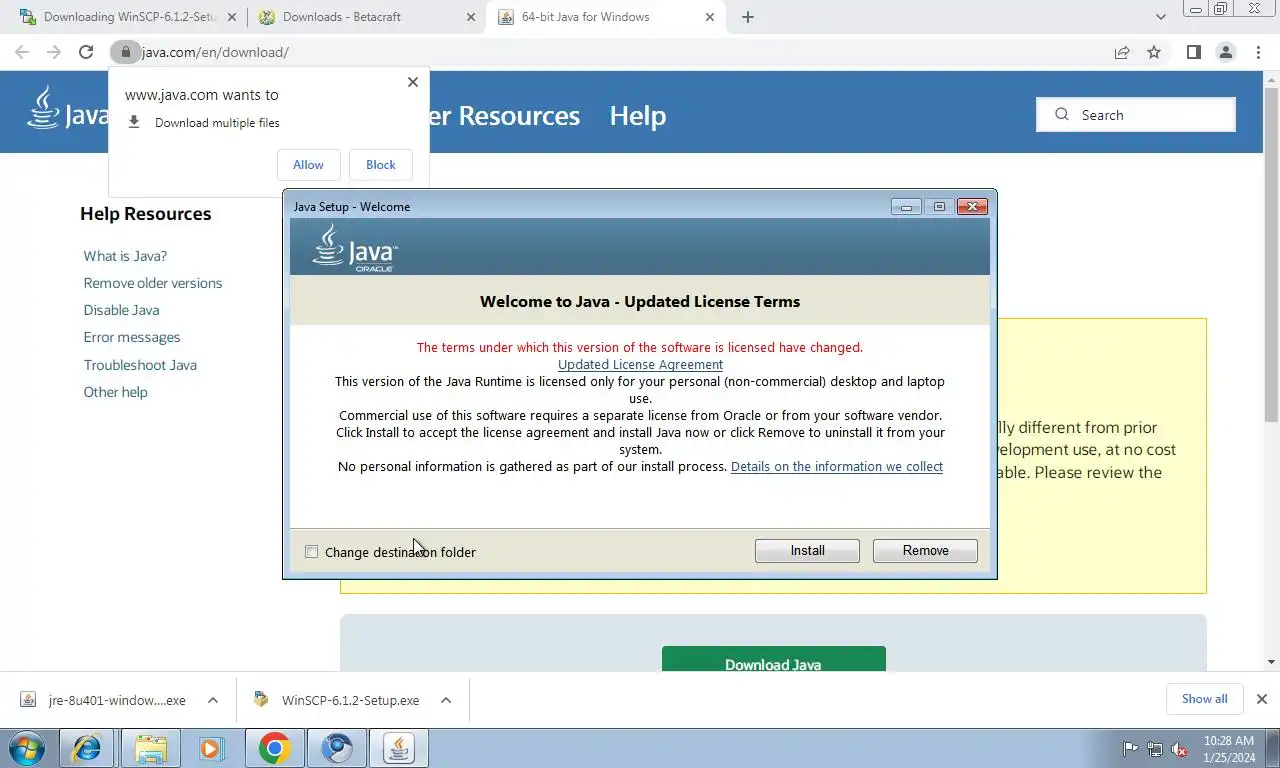Share this page icon

tap(1122, 52)
